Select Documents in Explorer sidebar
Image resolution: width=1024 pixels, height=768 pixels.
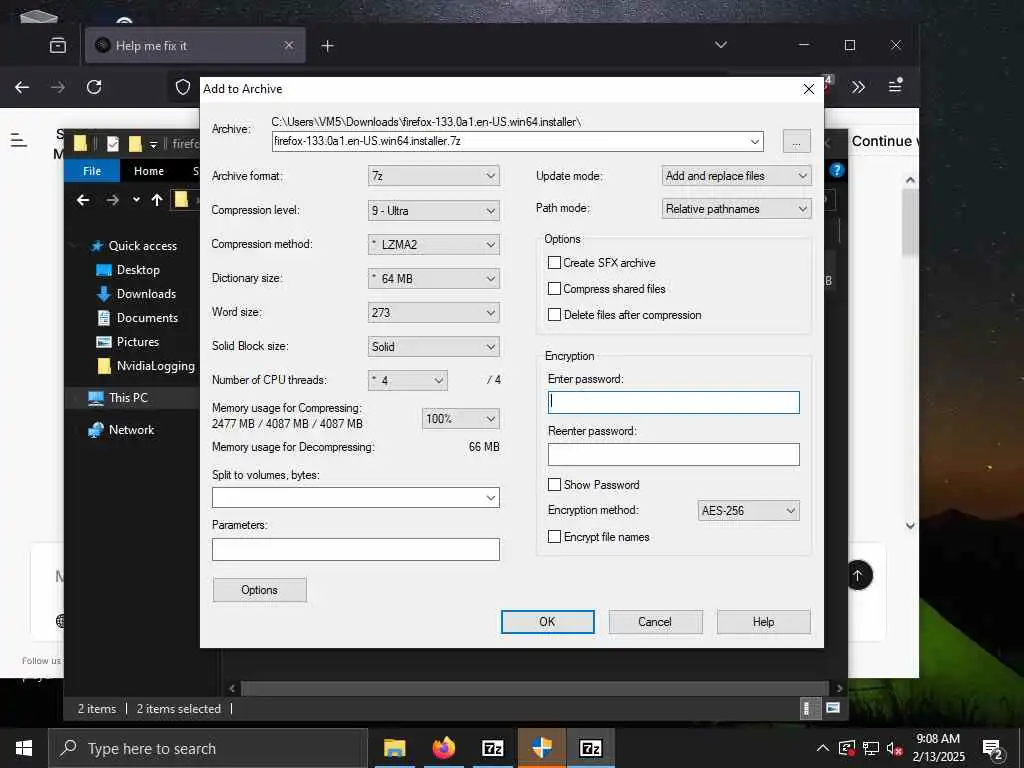[147, 318]
